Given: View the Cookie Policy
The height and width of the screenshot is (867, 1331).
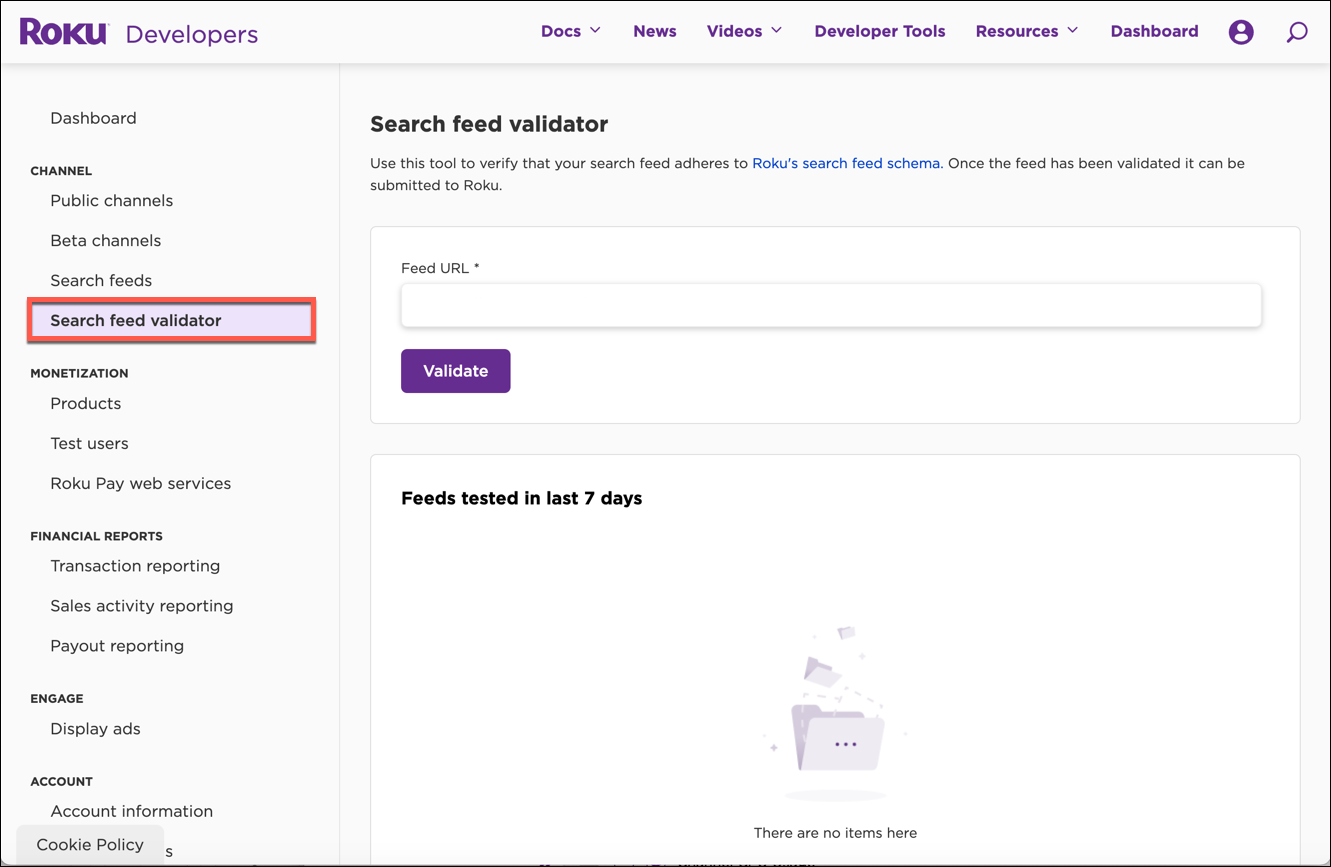Looking at the screenshot, I should click(89, 844).
